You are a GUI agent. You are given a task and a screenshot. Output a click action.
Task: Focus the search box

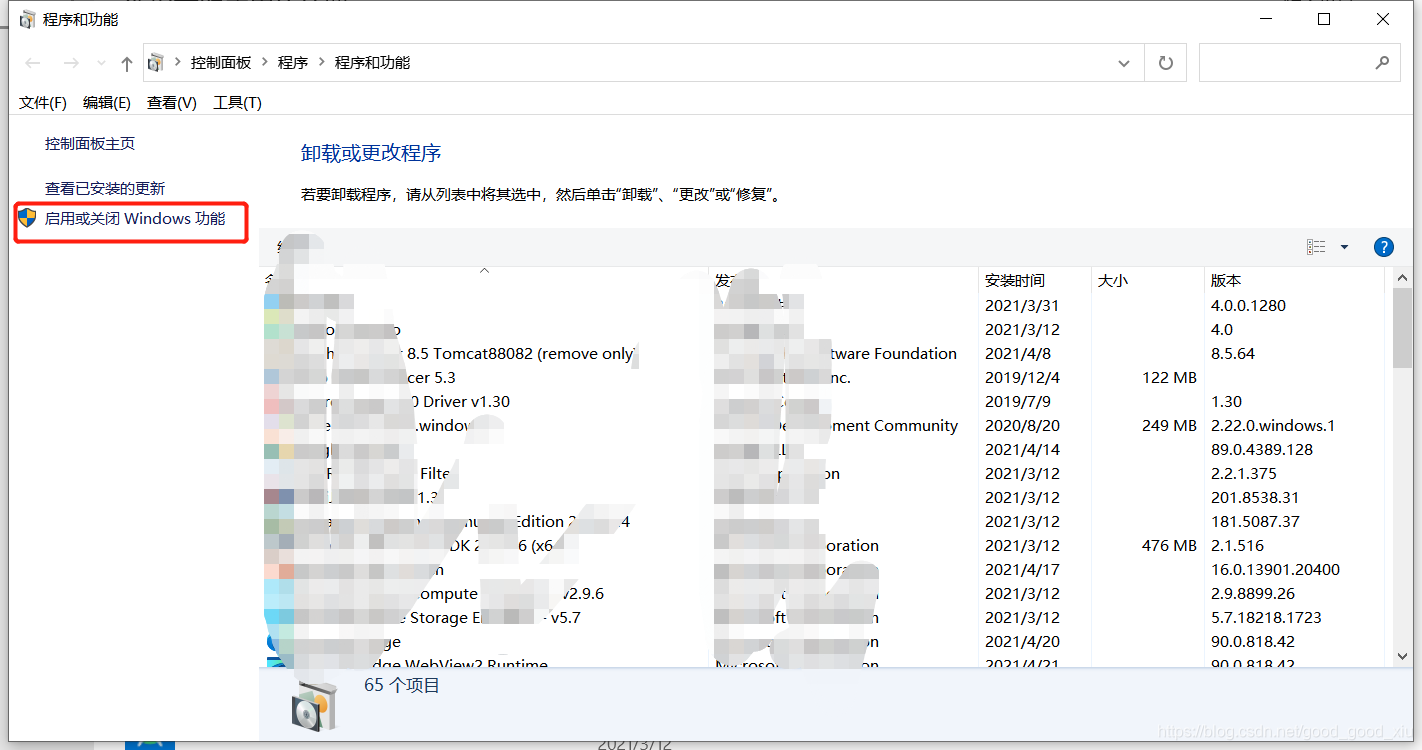pos(1300,63)
